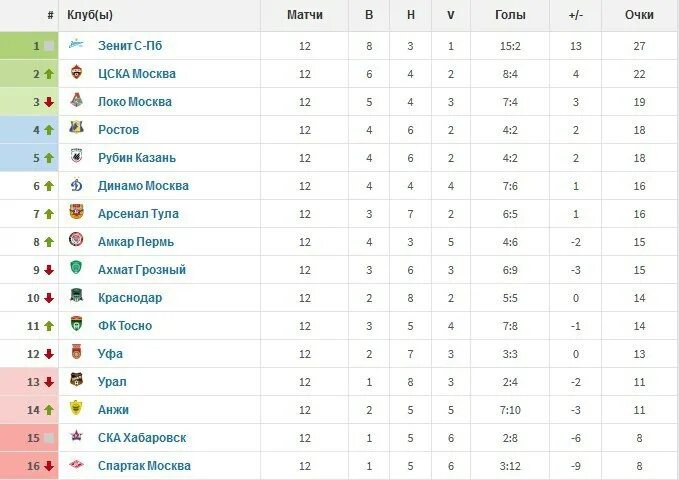Sort table by Голы column header
This screenshot has width=679, height=480.
point(510,15)
